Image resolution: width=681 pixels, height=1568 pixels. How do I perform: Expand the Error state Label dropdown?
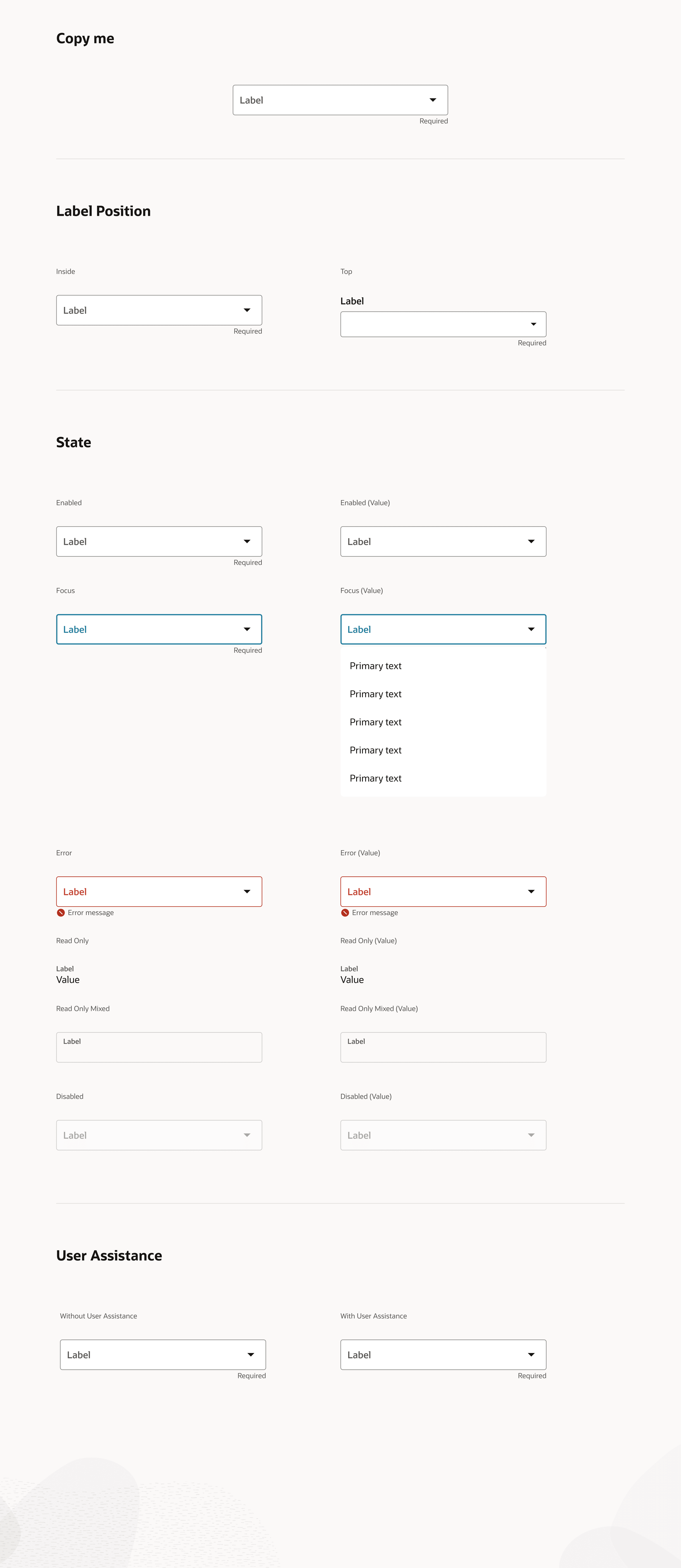tap(159, 892)
